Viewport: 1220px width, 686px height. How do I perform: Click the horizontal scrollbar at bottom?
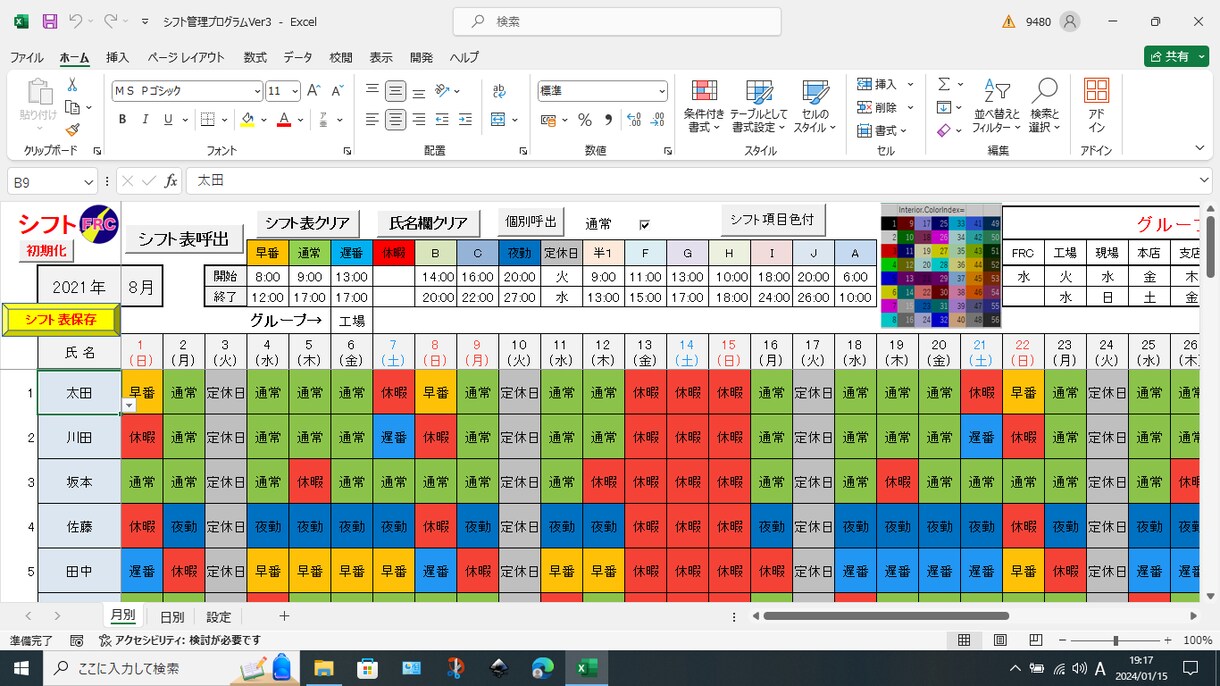[x=887, y=616]
